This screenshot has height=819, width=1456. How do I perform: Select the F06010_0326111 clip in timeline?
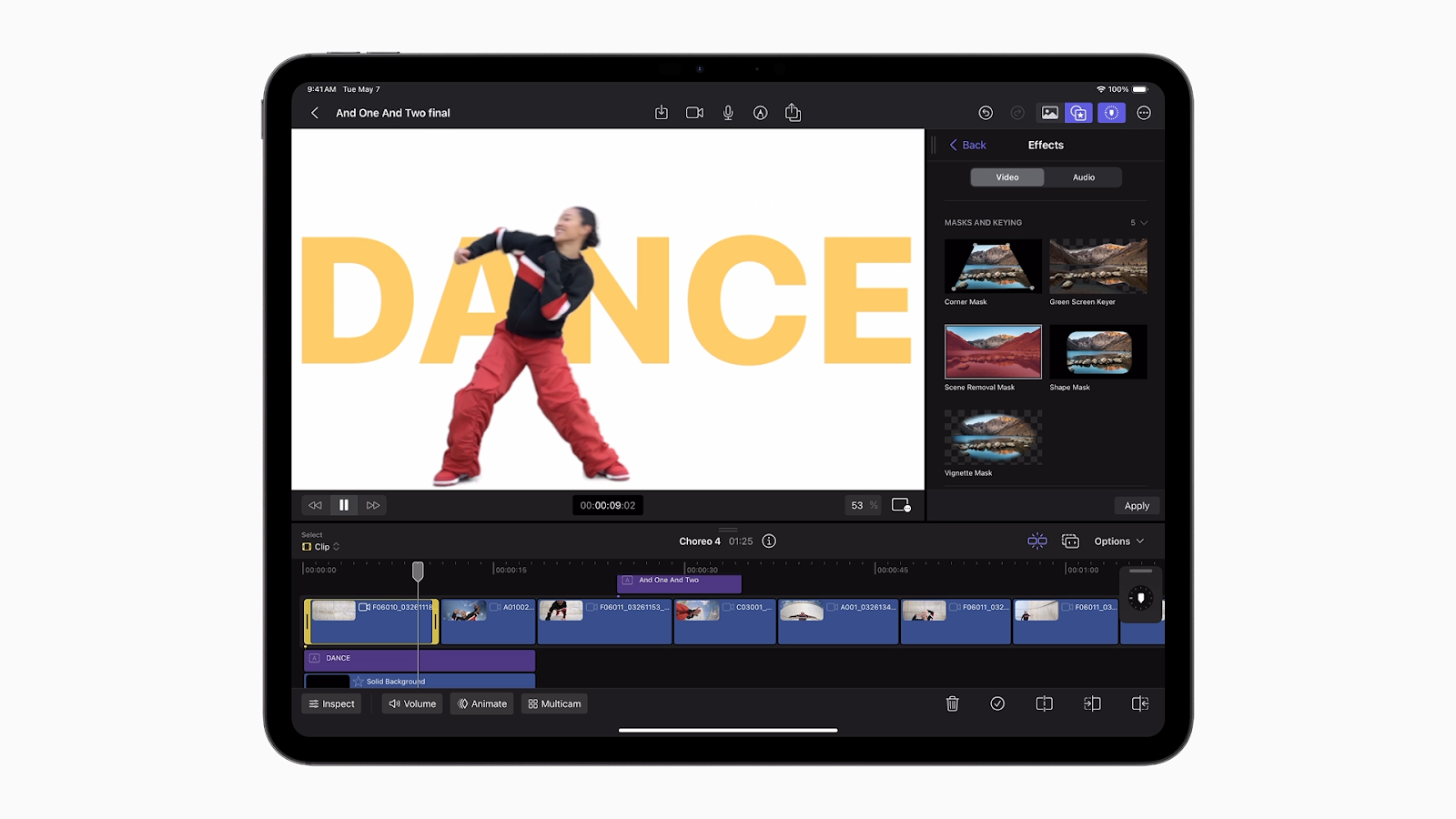coord(371,622)
